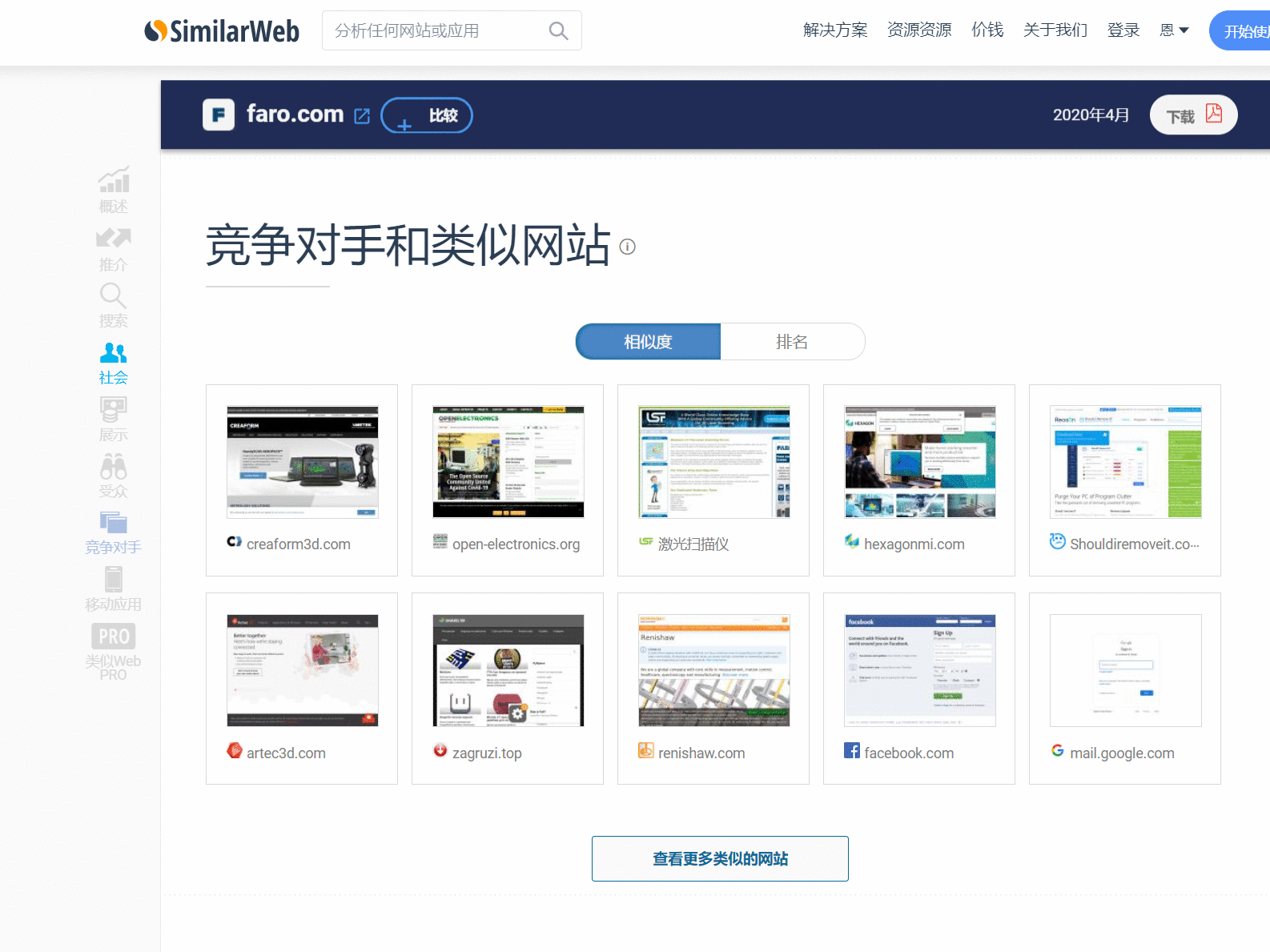Click the renishaw.com link text
1270x952 pixels.
(x=701, y=753)
